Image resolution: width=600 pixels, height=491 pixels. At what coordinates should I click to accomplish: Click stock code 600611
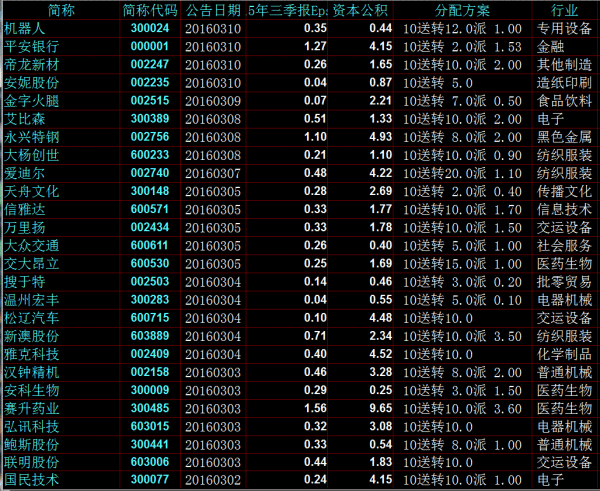click(x=150, y=245)
